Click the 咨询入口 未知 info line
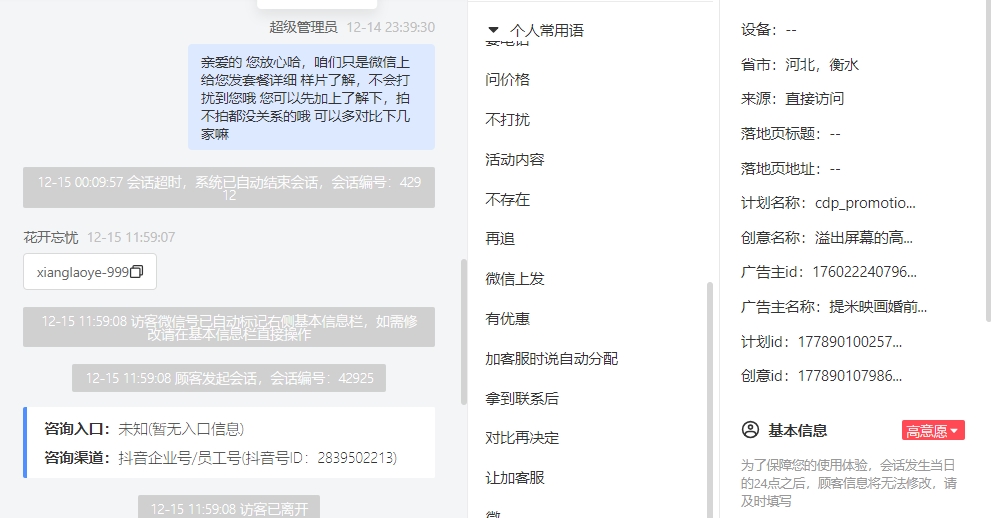Image resolution: width=991 pixels, height=518 pixels. click(x=144, y=429)
